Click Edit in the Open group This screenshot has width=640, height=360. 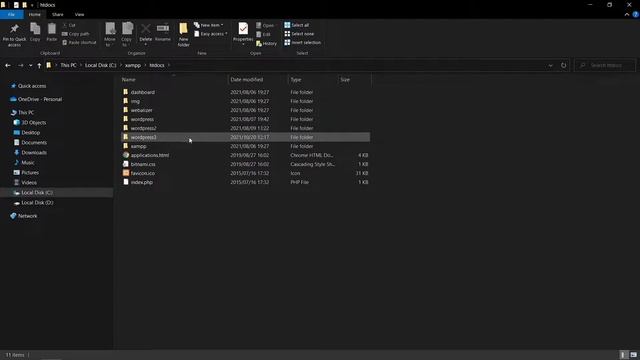[263, 34]
